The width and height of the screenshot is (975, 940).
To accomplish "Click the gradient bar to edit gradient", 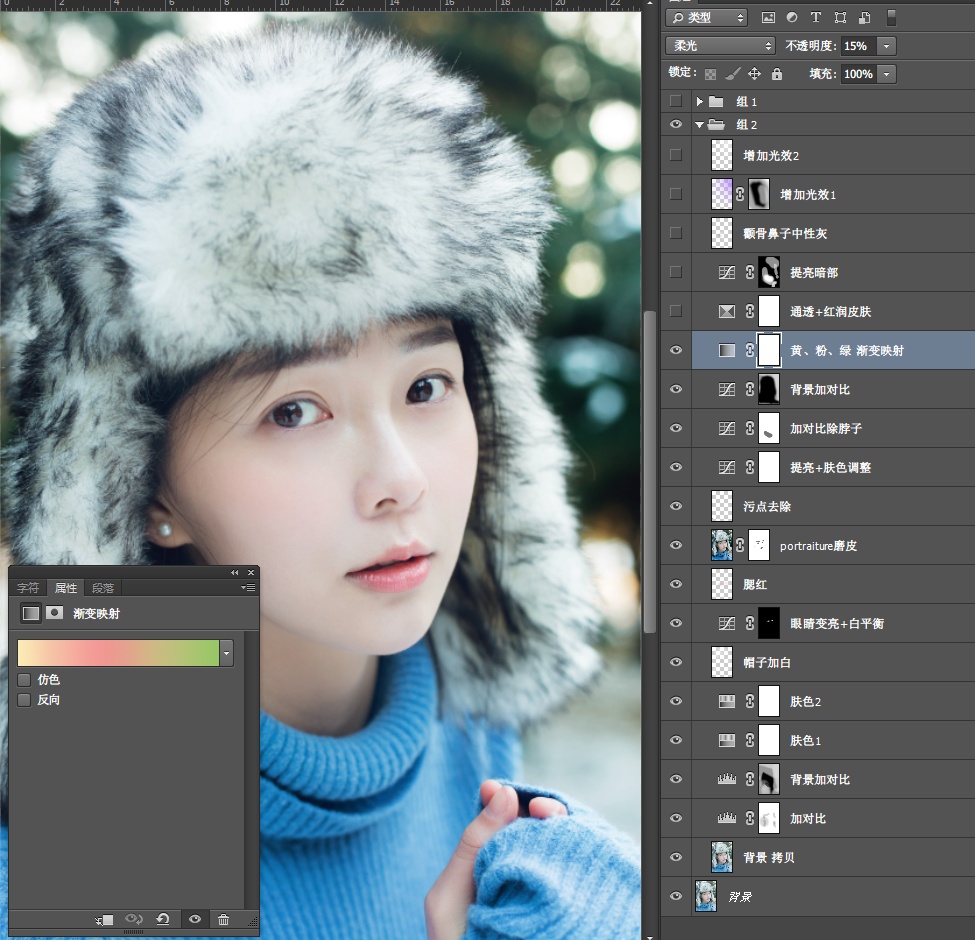I will coord(118,653).
